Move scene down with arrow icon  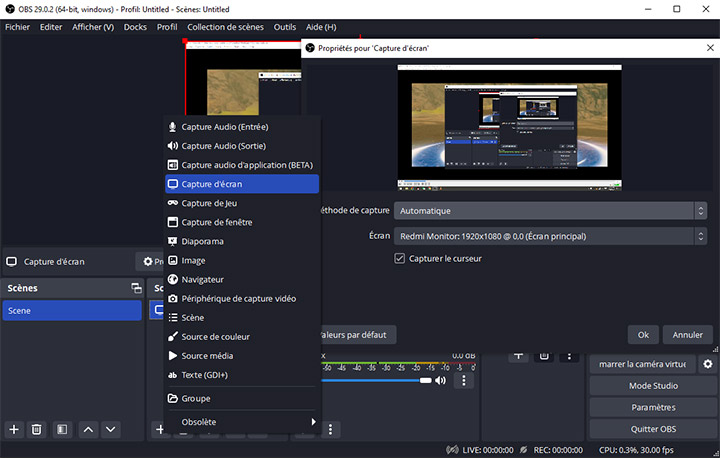click(111, 429)
